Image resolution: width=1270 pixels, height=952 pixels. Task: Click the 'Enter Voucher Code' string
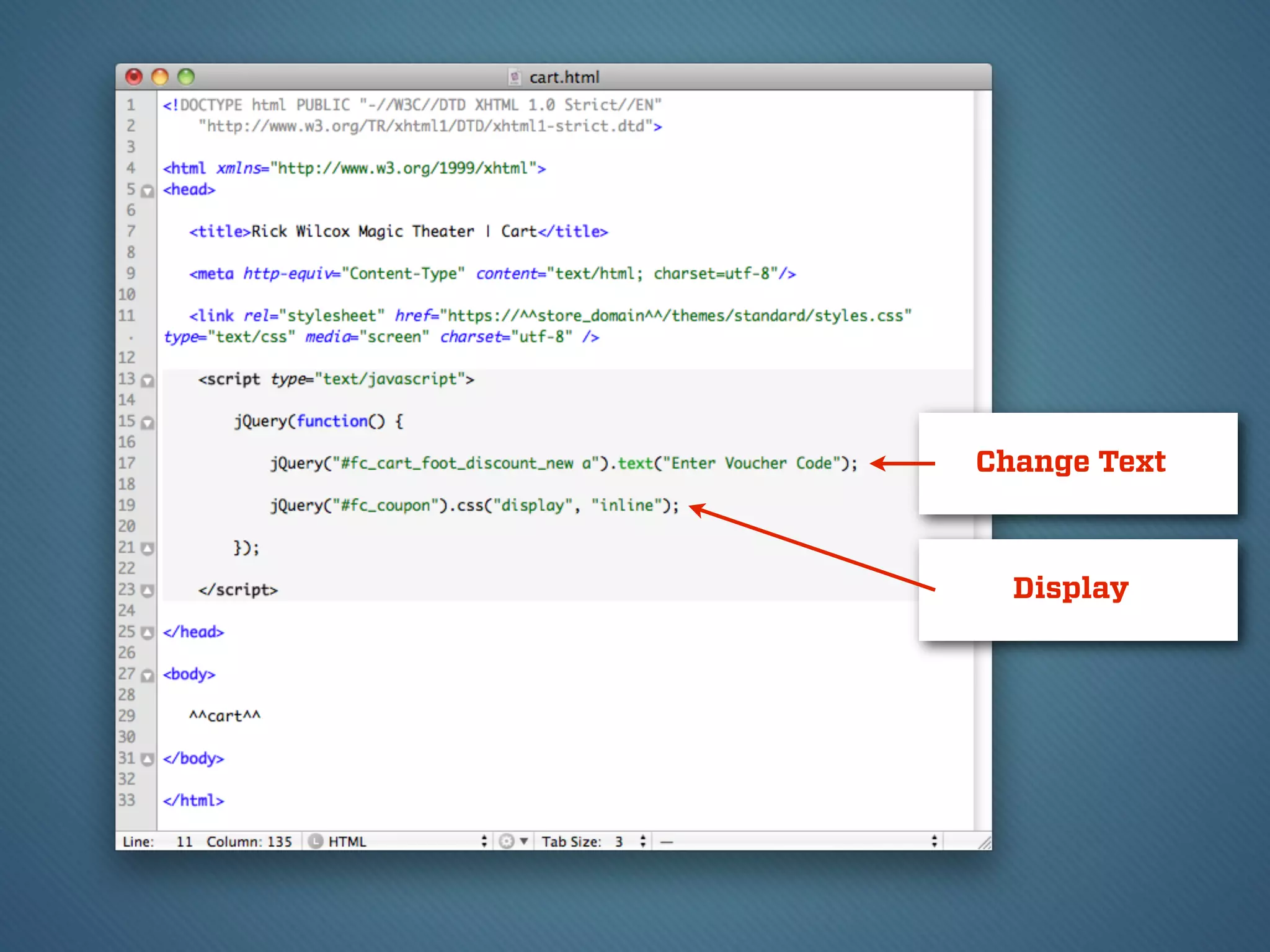tap(752, 463)
